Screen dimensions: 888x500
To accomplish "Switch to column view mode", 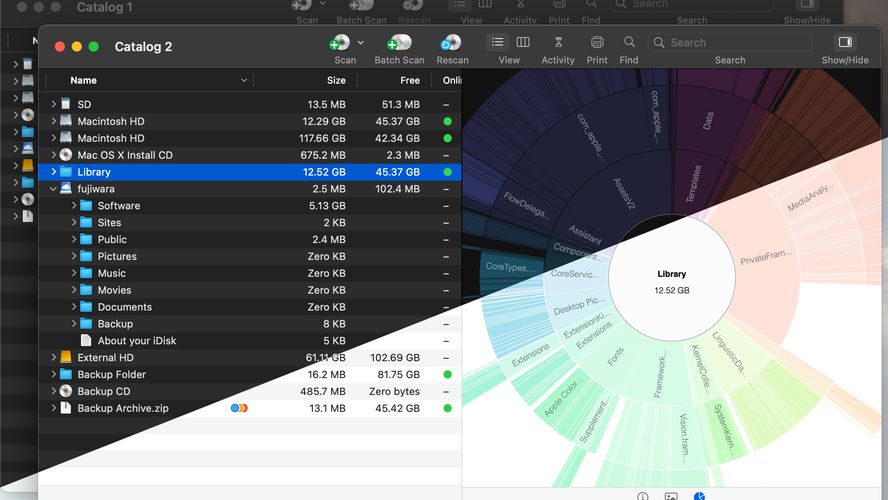I will coord(523,42).
